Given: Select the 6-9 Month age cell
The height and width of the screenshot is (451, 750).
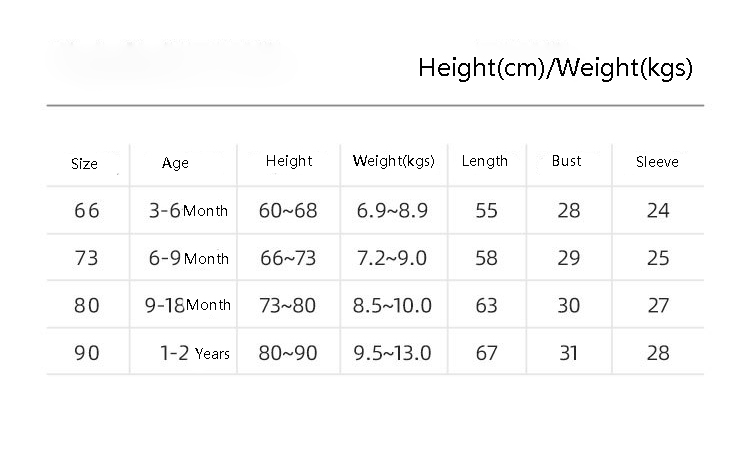Looking at the screenshot, I should click(188, 258).
